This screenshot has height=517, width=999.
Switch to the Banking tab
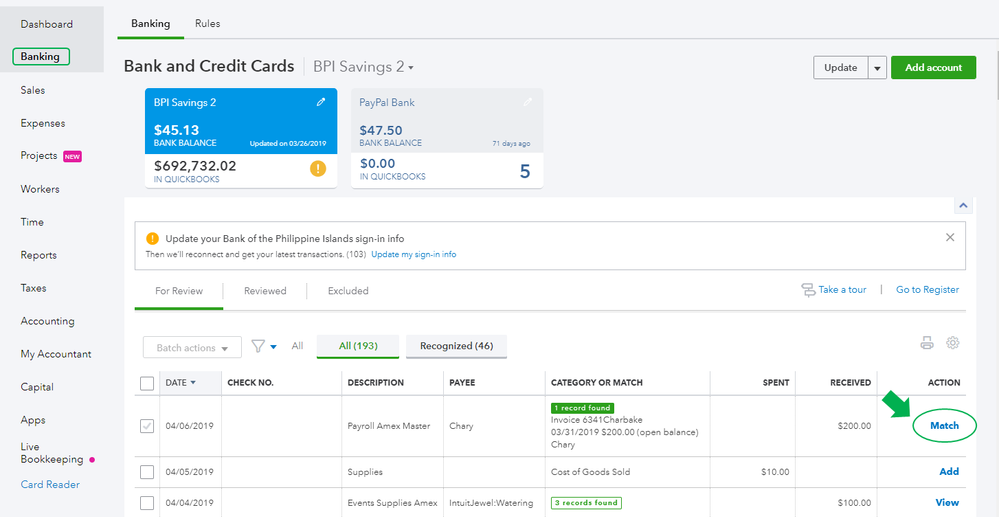[x=150, y=24]
